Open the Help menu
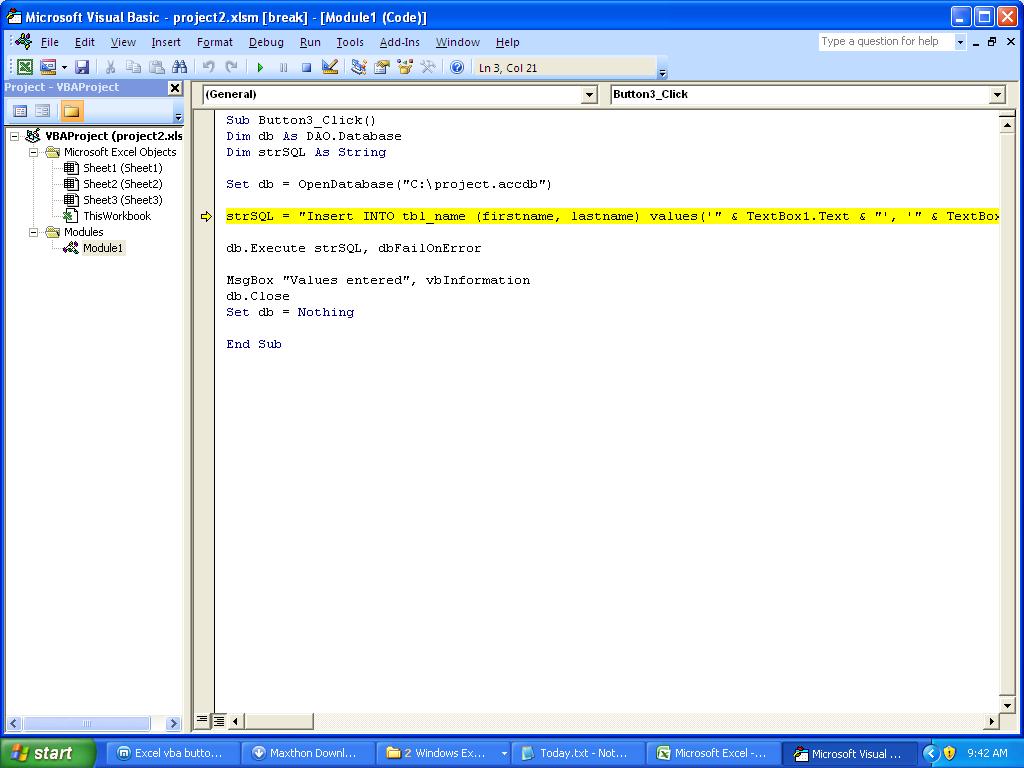This screenshot has height=768, width=1024. [x=507, y=42]
